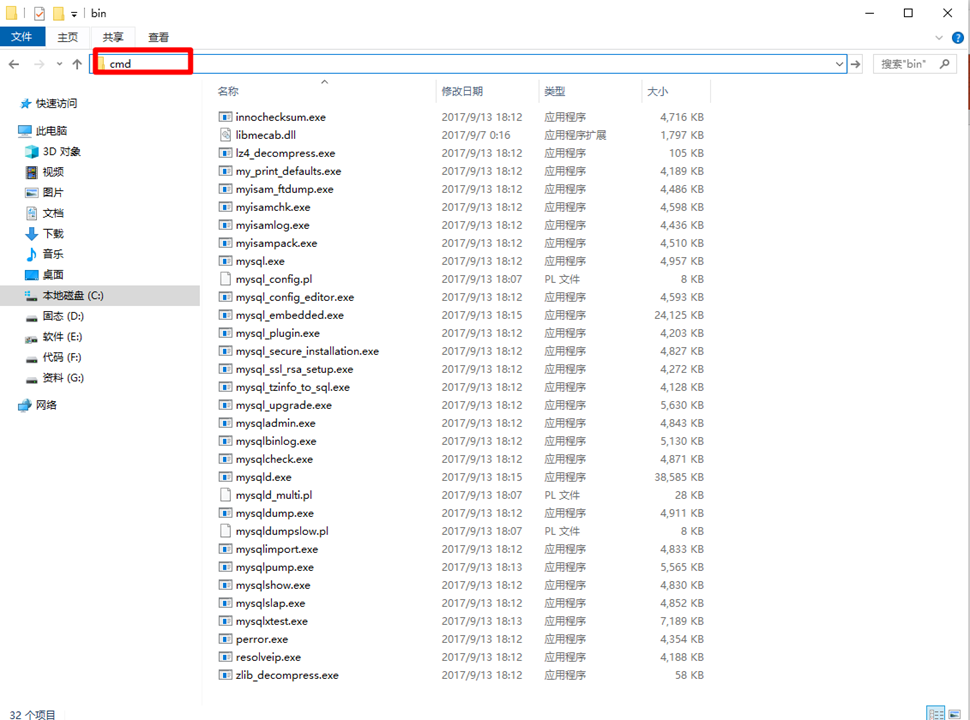Select the mysql_upgrade.exe file name

[x=284, y=405]
